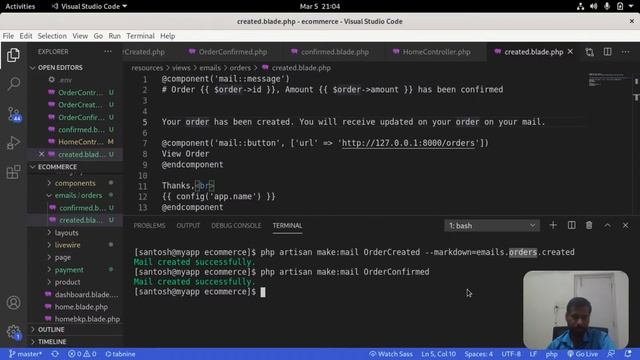This screenshot has width=640, height=360.
Task: Open editor more actions ellipsis
Action: point(625,52)
